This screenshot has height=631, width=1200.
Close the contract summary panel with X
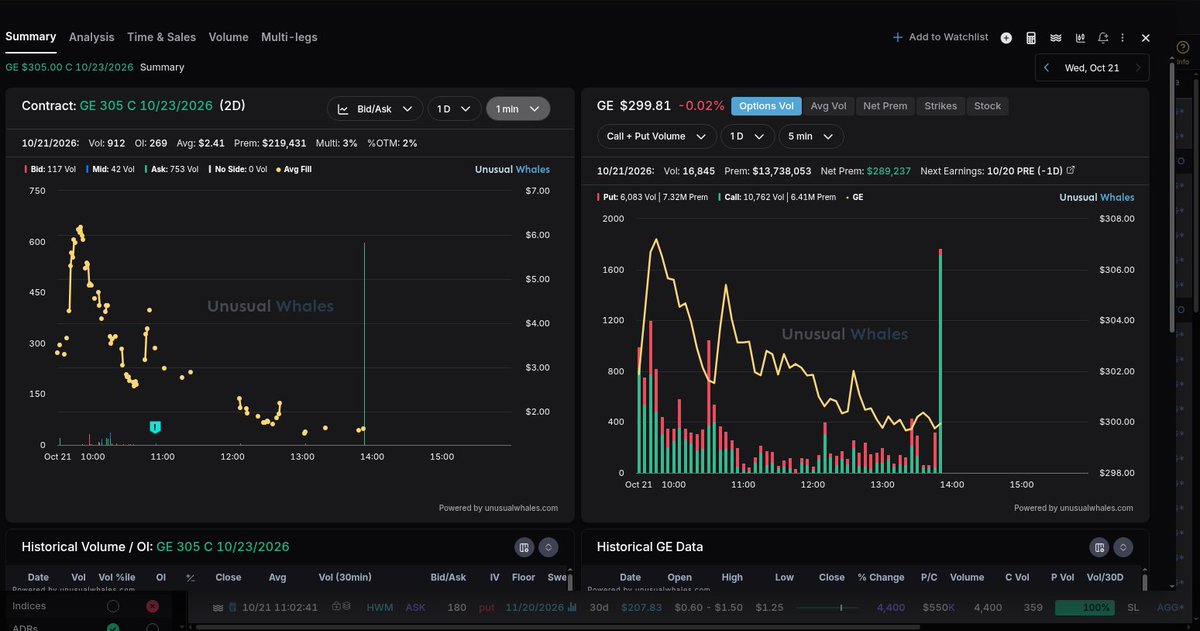[1146, 38]
